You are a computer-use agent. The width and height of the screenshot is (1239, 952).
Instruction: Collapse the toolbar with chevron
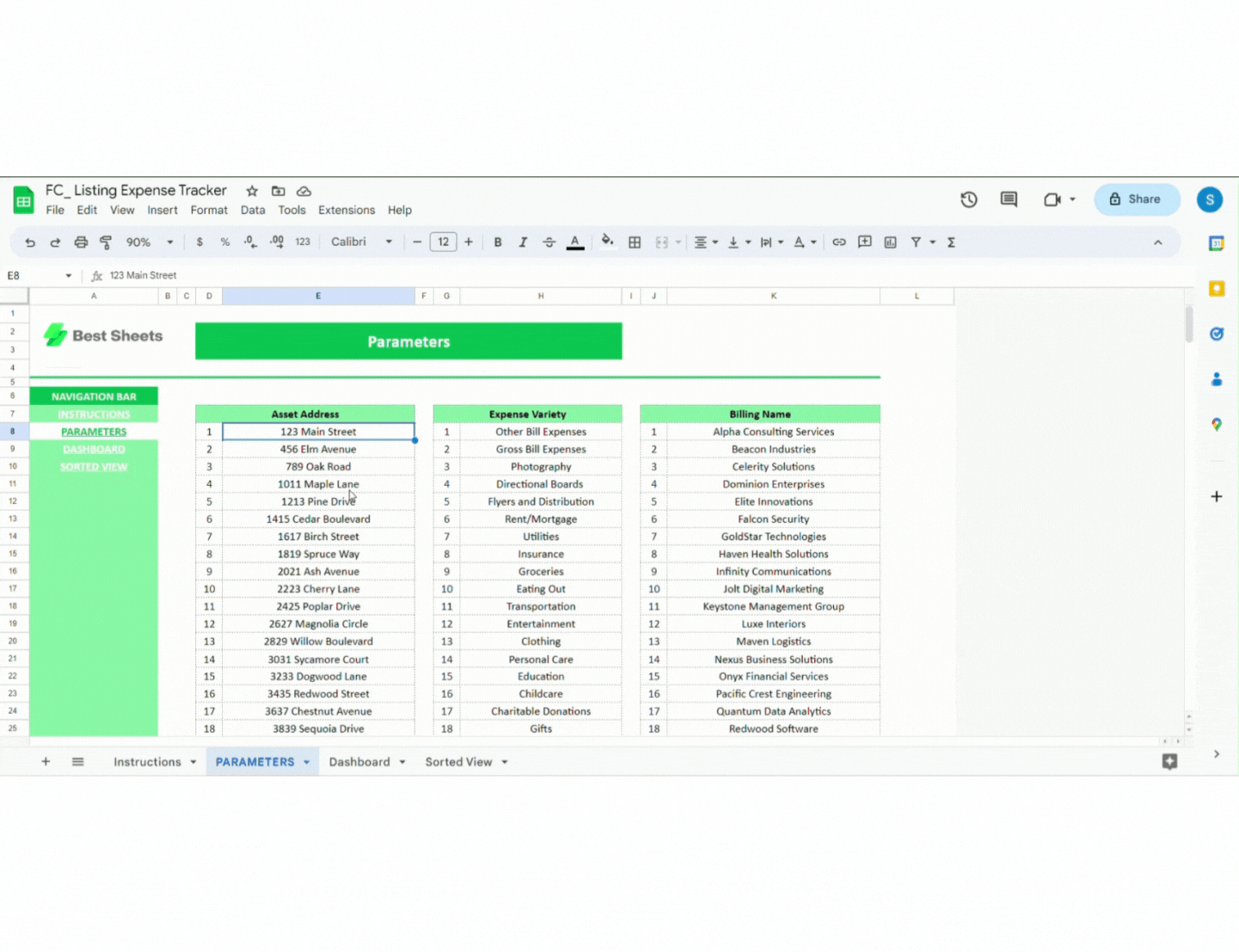click(x=1158, y=243)
